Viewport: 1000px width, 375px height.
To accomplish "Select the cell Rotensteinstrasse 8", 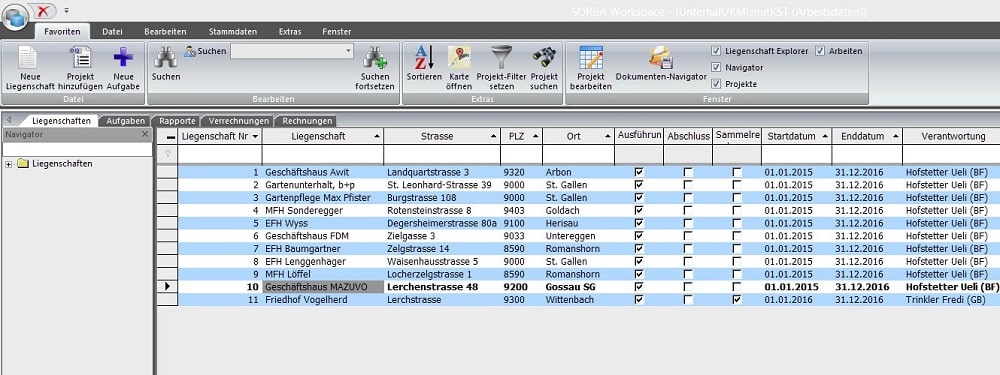I will (442, 210).
